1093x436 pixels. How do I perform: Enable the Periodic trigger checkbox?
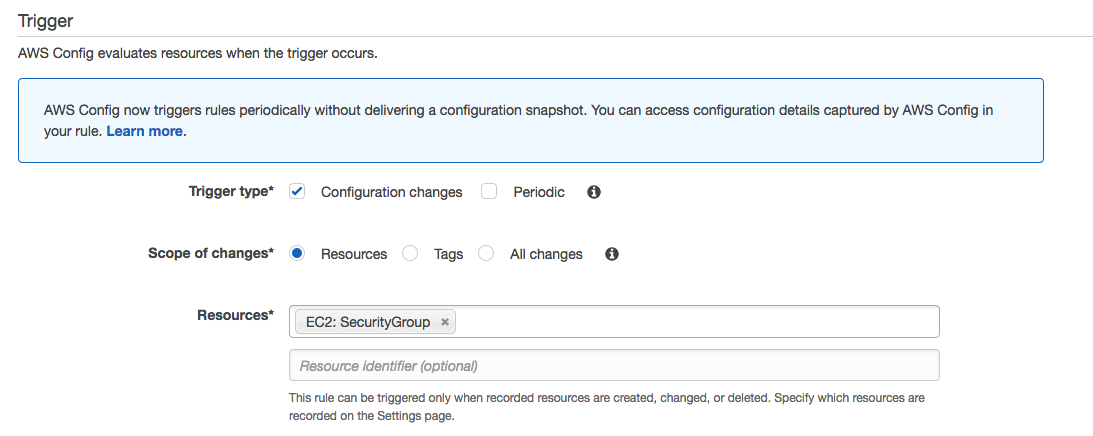(489, 192)
